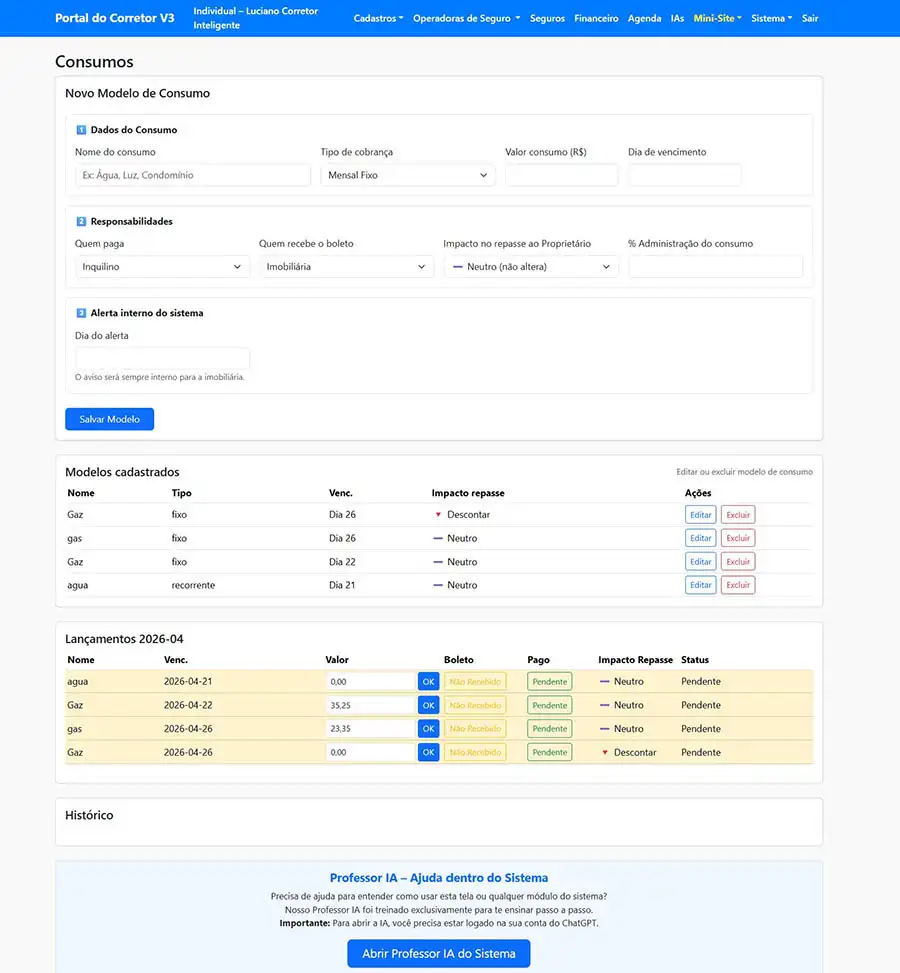
Task: Edit the agua recorrente model
Action: (x=700, y=585)
